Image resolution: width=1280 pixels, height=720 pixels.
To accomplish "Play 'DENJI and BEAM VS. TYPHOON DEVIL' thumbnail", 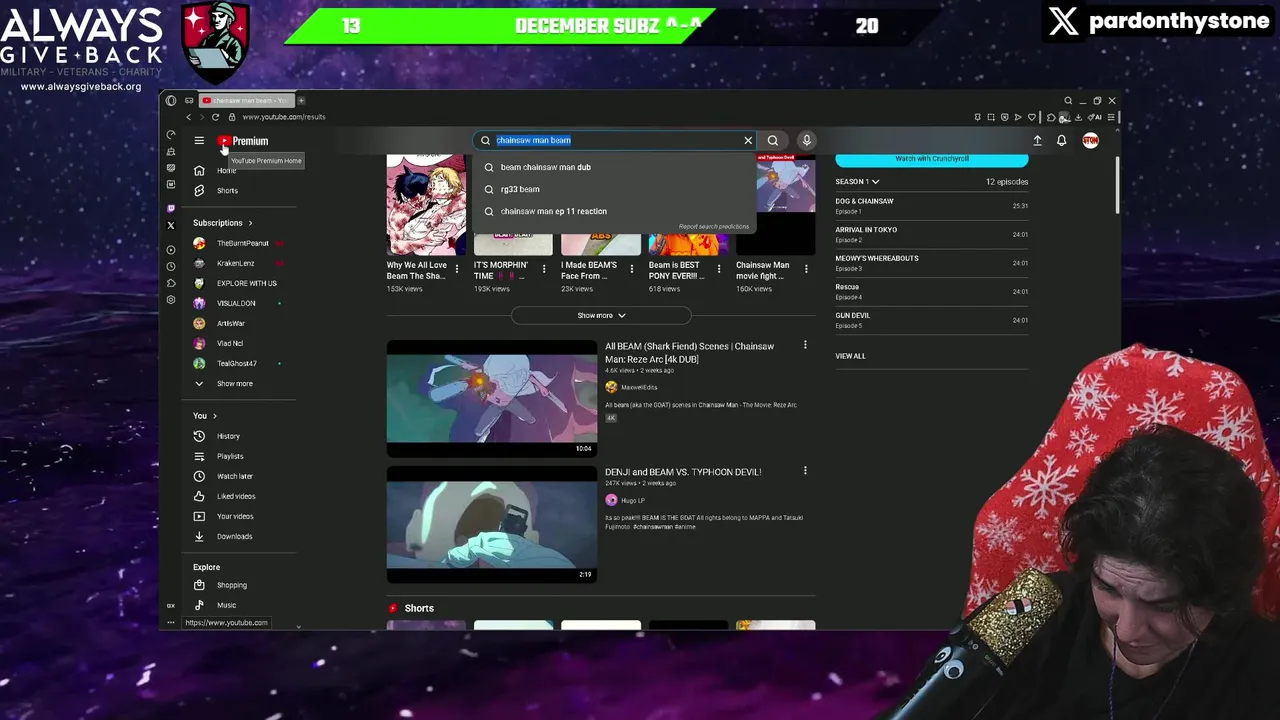I will click(492, 524).
